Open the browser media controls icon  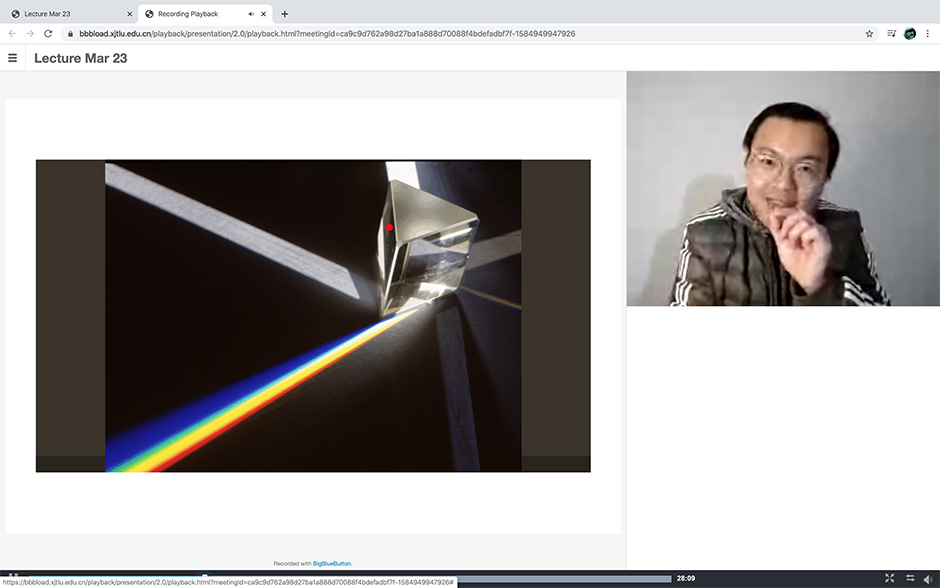click(x=891, y=33)
